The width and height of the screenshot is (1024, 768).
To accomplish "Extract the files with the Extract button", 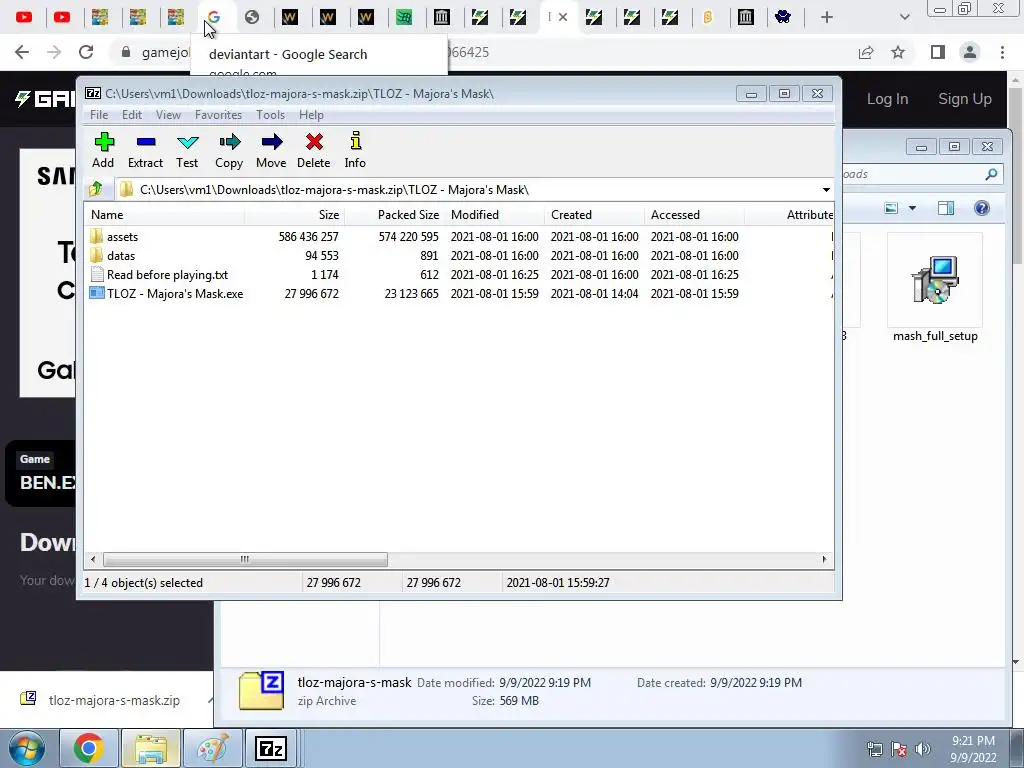I will [145, 150].
